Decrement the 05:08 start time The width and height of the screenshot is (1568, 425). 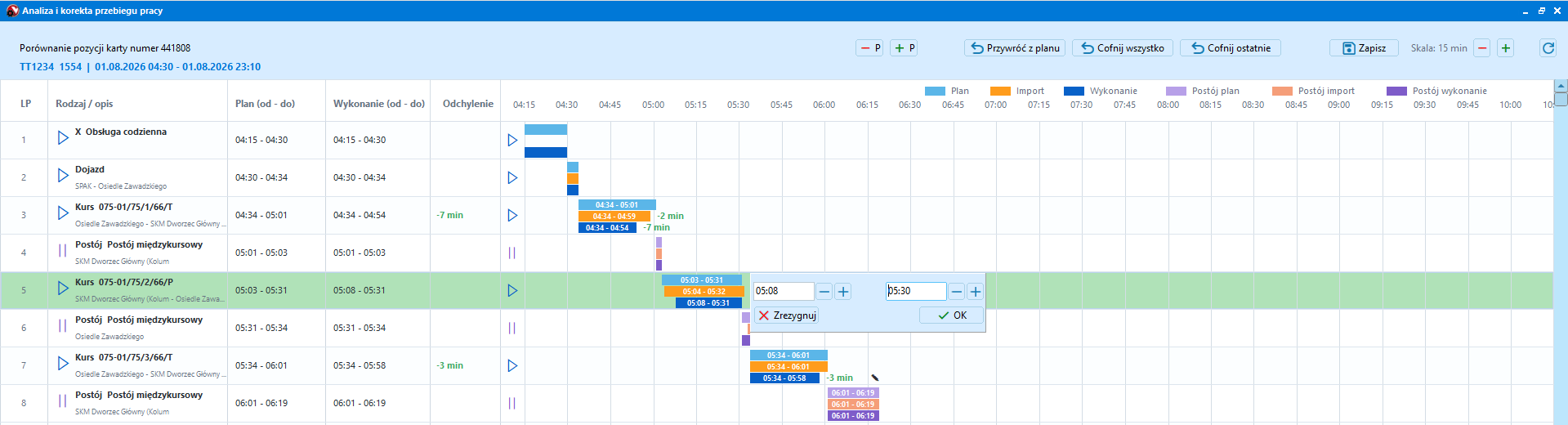824,292
